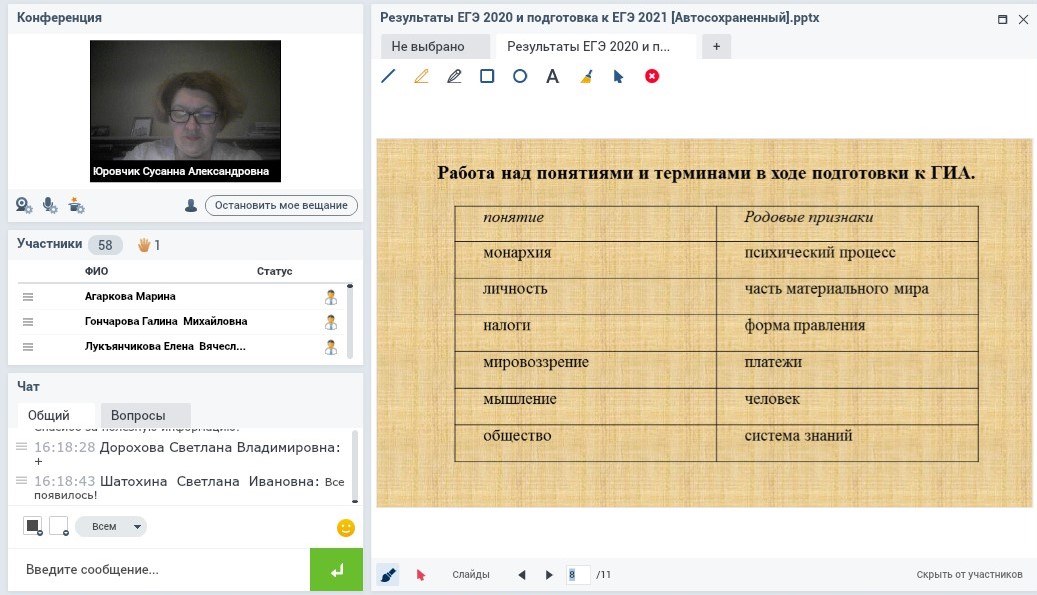Click the presentation file name title
Image resolution: width=1037 pixels, height=595 pixels.
click(600, 18)
